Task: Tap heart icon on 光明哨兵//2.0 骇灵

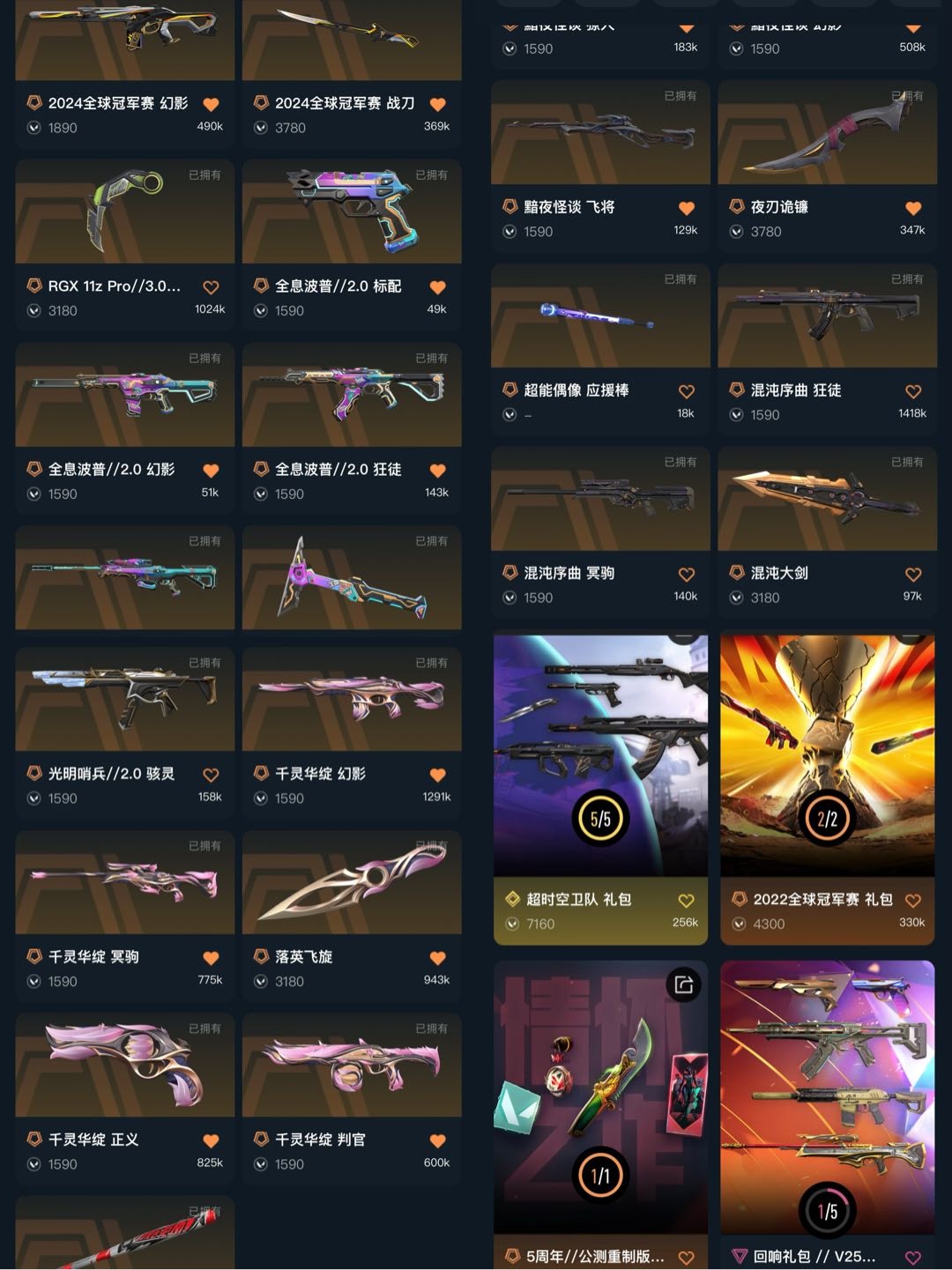Action: coord(211,775)
